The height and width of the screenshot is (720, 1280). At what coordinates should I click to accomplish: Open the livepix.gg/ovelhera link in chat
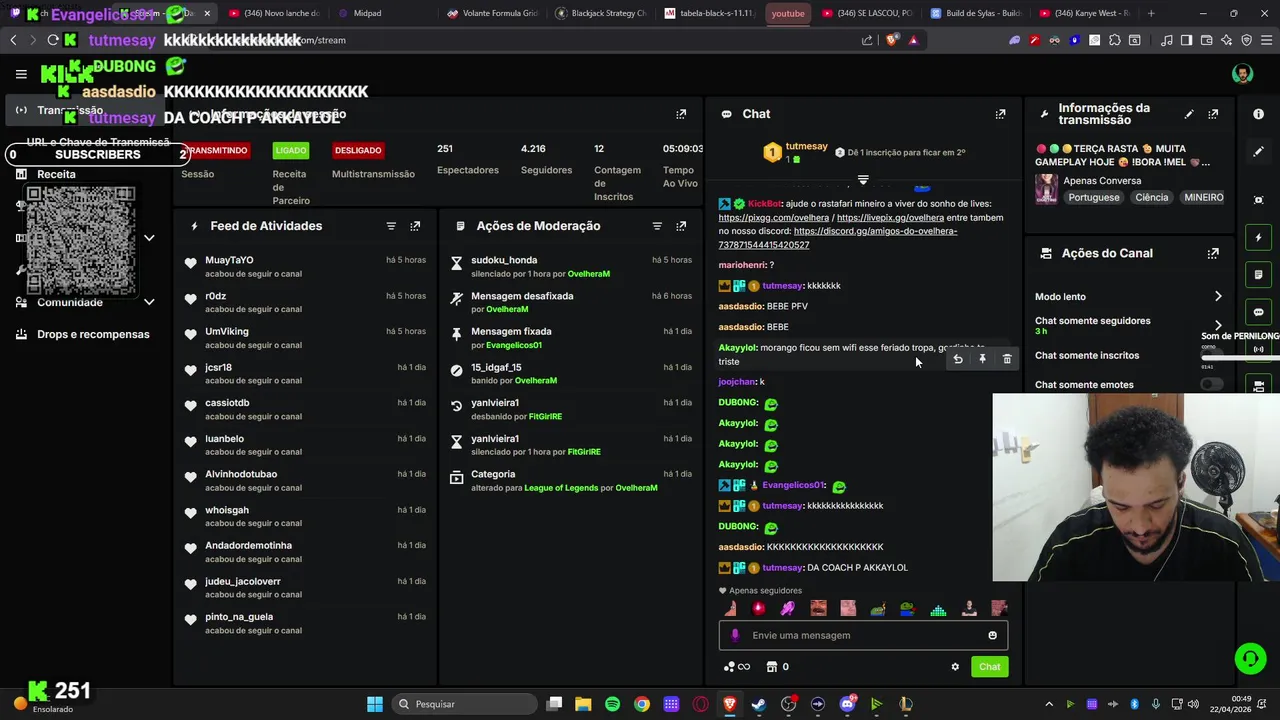(890, 217)
